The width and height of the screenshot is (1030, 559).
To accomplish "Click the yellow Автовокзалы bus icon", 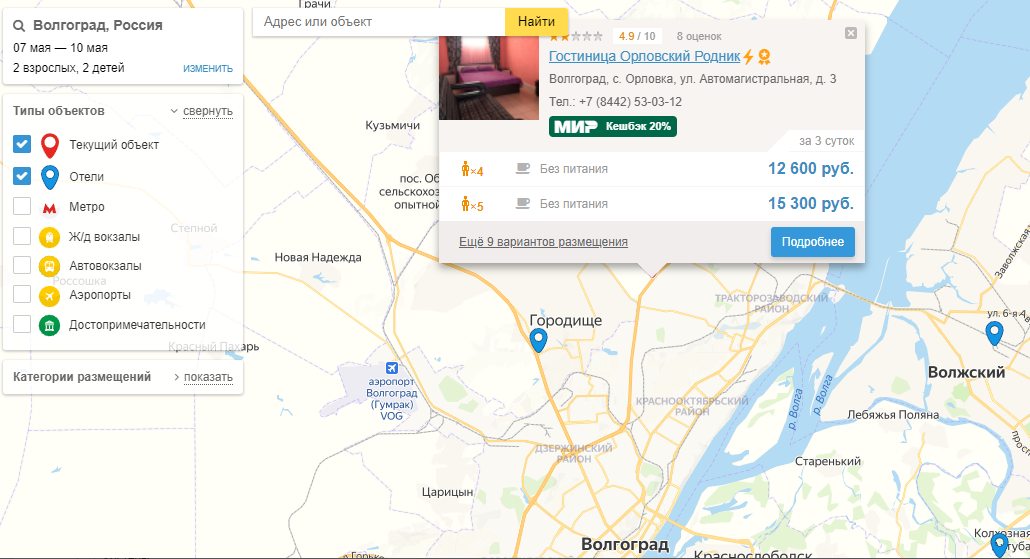I will 49,266.
